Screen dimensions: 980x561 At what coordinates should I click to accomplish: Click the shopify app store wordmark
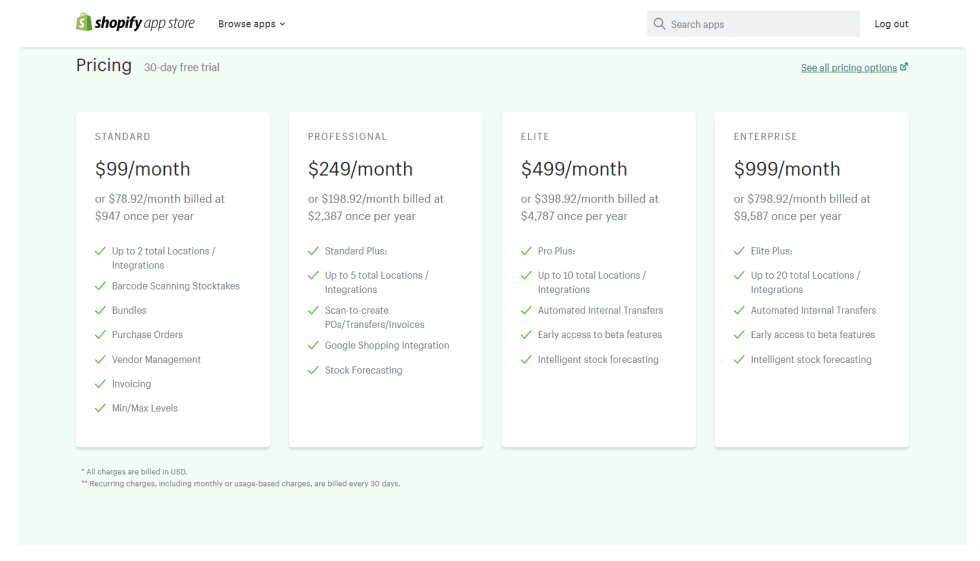[x=144, y=23]
